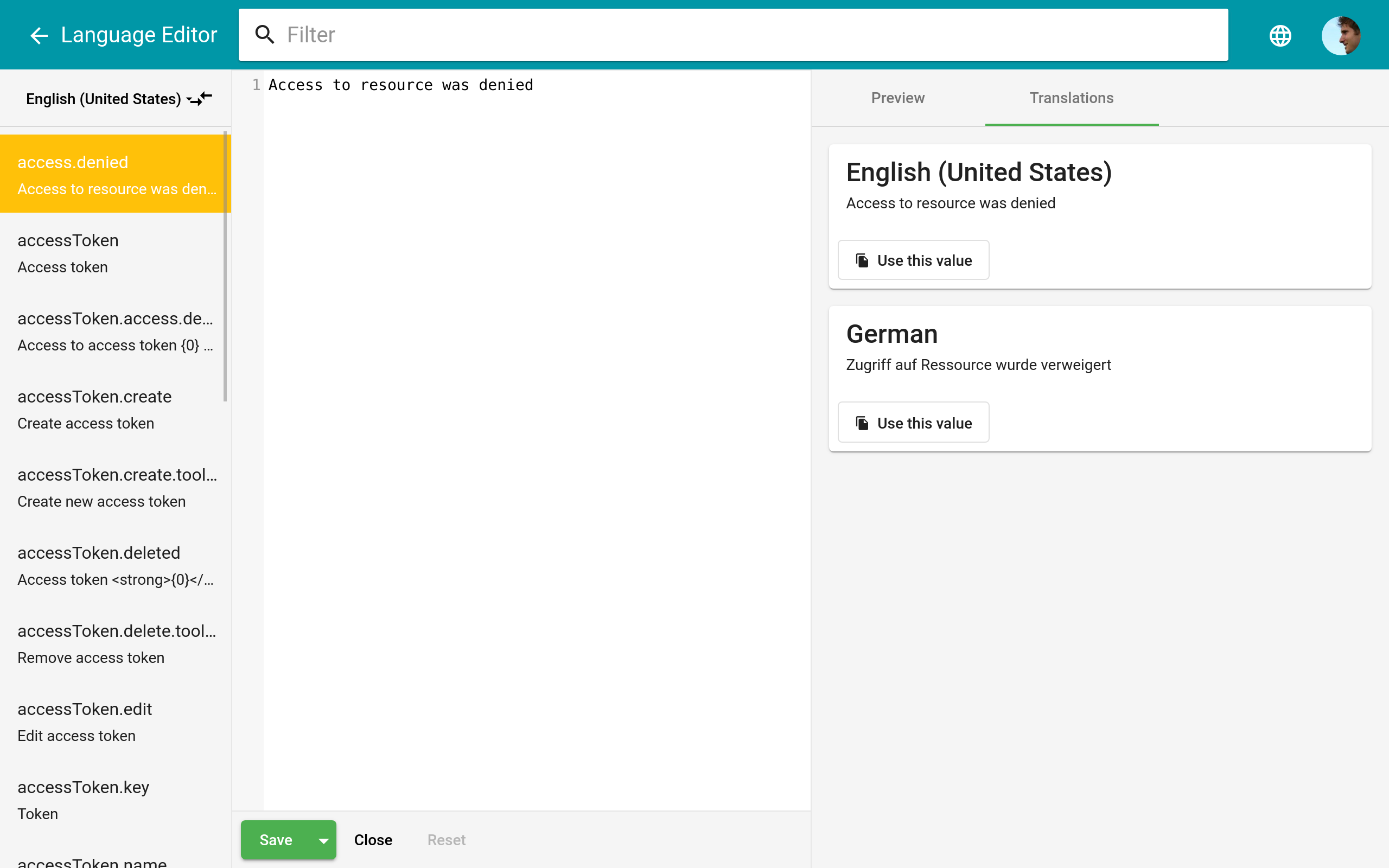This screenshot has height=868, width=1389.
Task: Open the user avatar menu
Action: pyautogui.click(x=1341, y=36)
